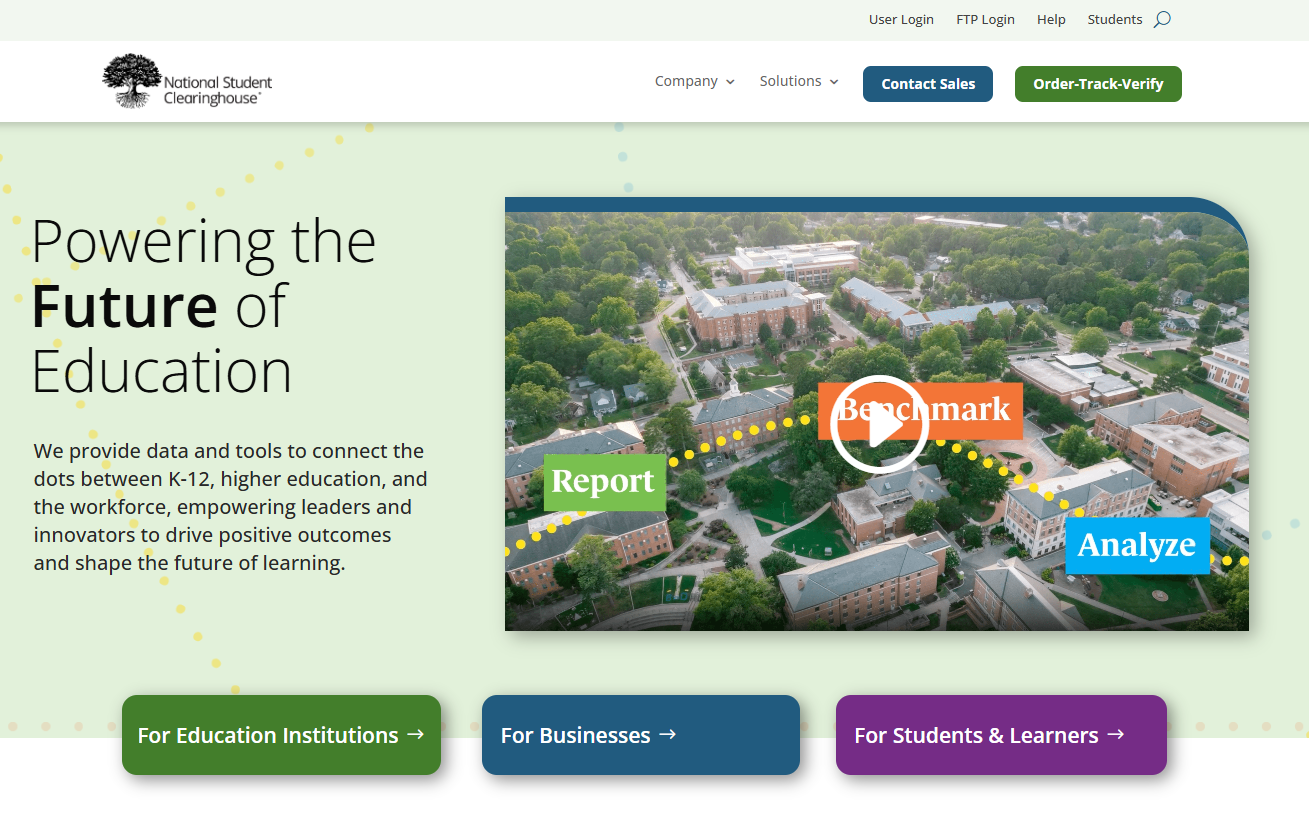Open the search magnifier icon
The height and width of the screenshot is (818, 1309).
pyautogui.click(x=1161, y=19)
